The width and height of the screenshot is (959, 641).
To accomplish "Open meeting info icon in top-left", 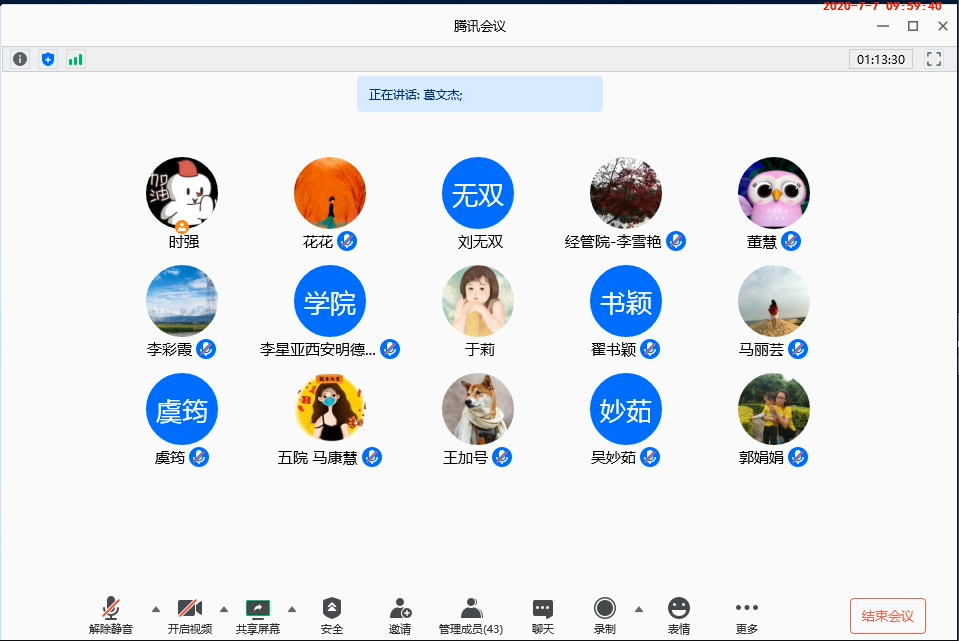I will [x=20, y=59].
